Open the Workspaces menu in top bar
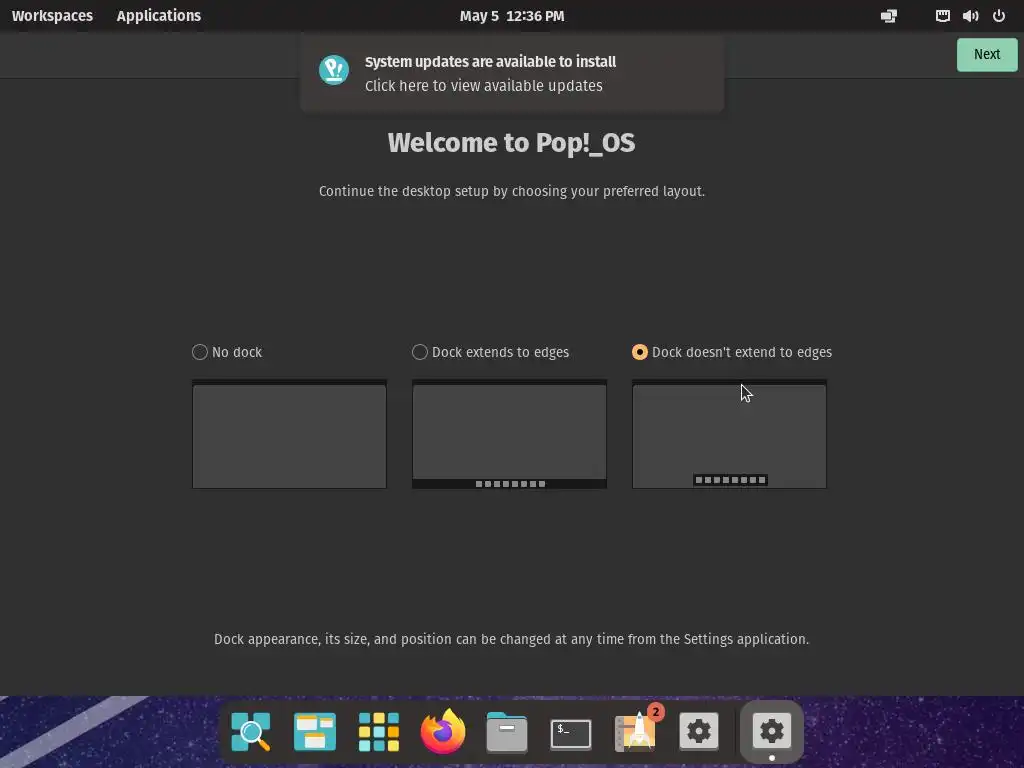 coord(52,16)
